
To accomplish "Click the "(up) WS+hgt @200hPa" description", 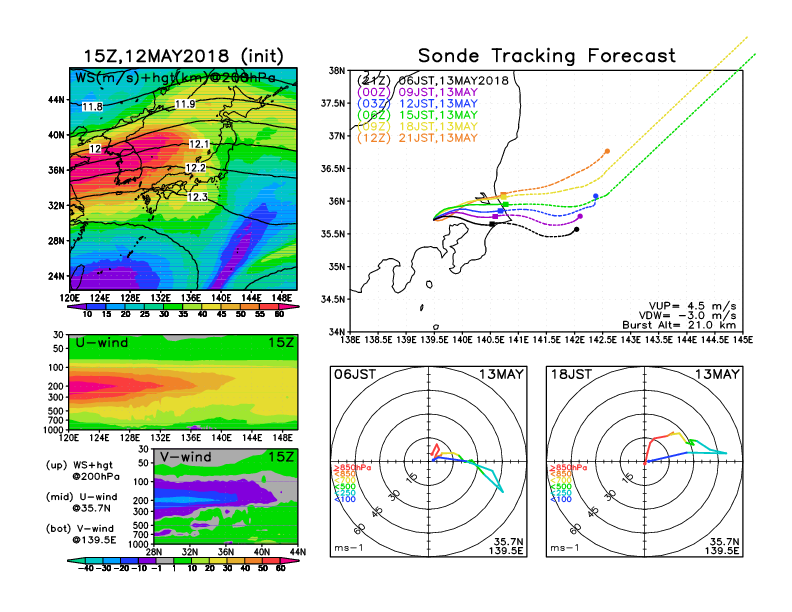I will 83,471.
